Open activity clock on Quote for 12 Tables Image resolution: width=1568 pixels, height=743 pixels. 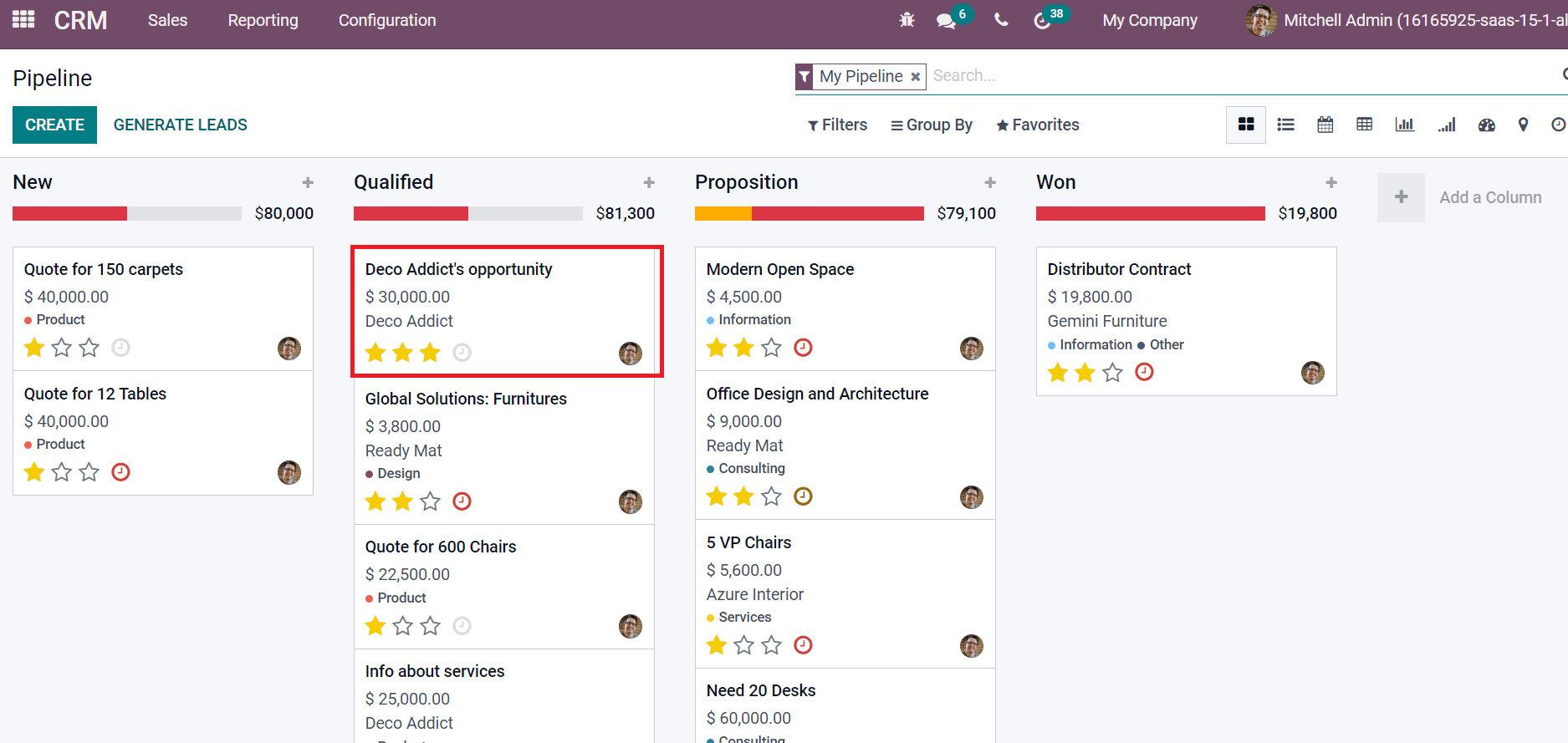pos(120,471)
